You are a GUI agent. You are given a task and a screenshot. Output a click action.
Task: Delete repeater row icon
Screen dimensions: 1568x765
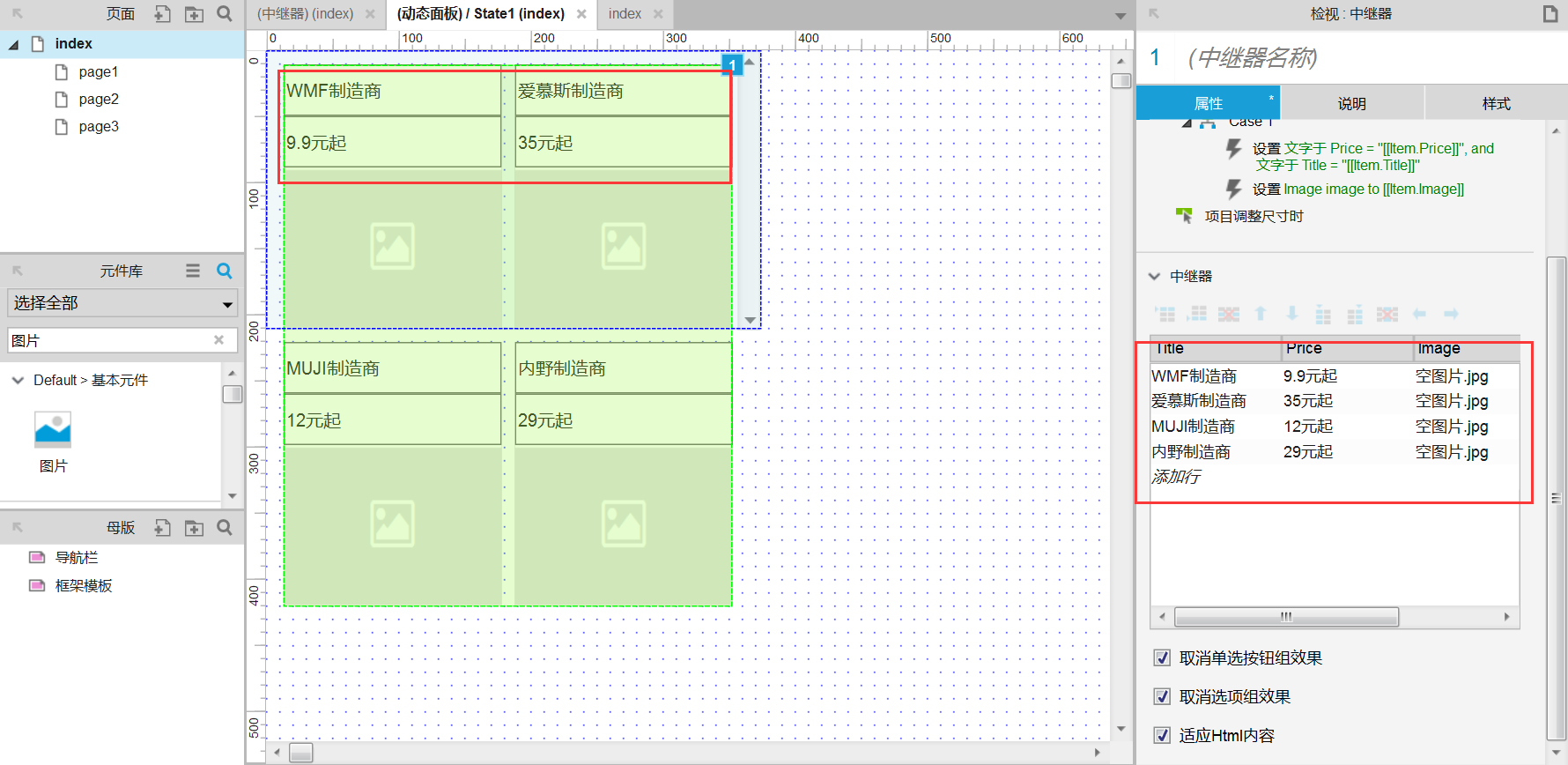(1229, 314)
